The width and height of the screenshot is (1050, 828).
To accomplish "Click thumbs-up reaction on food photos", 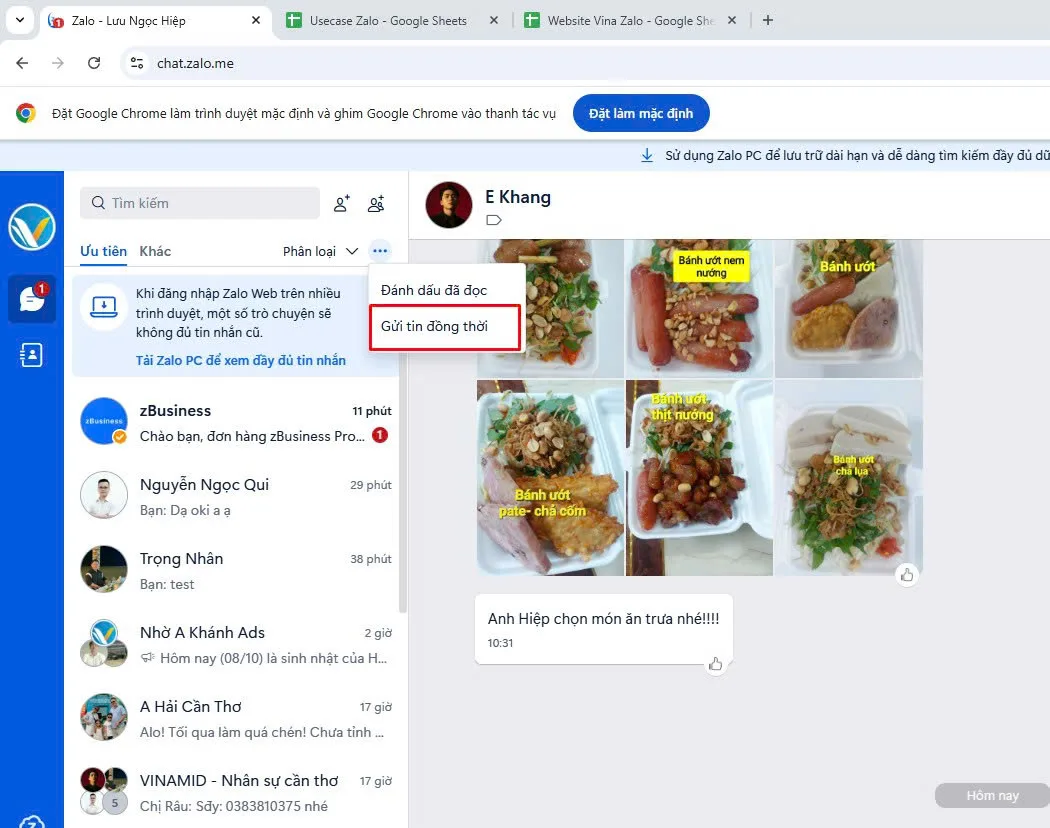I will pyautogui.click(x=907, y=574).
